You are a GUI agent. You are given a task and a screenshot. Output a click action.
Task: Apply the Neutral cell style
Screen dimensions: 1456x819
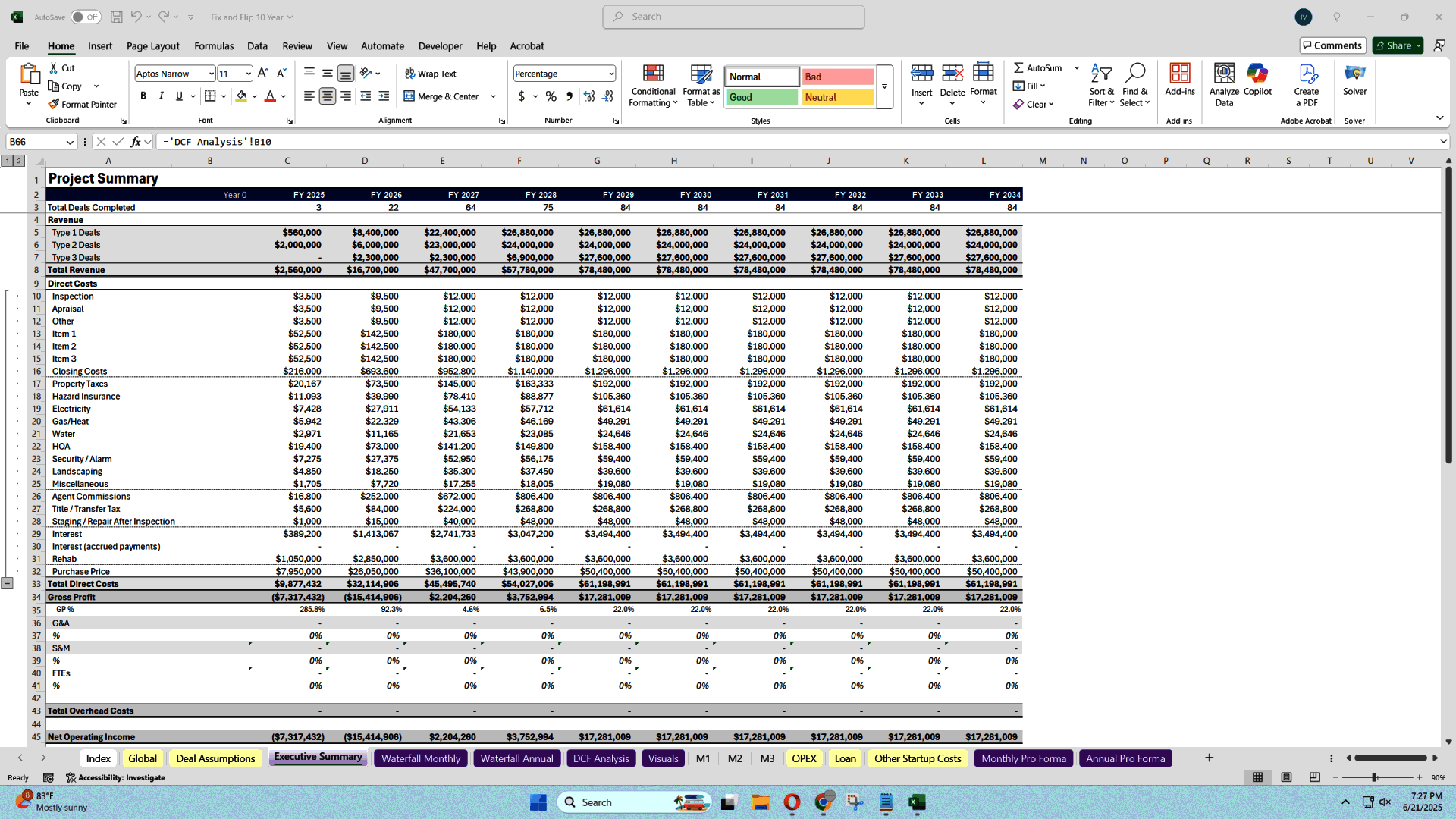pos(837,97)
